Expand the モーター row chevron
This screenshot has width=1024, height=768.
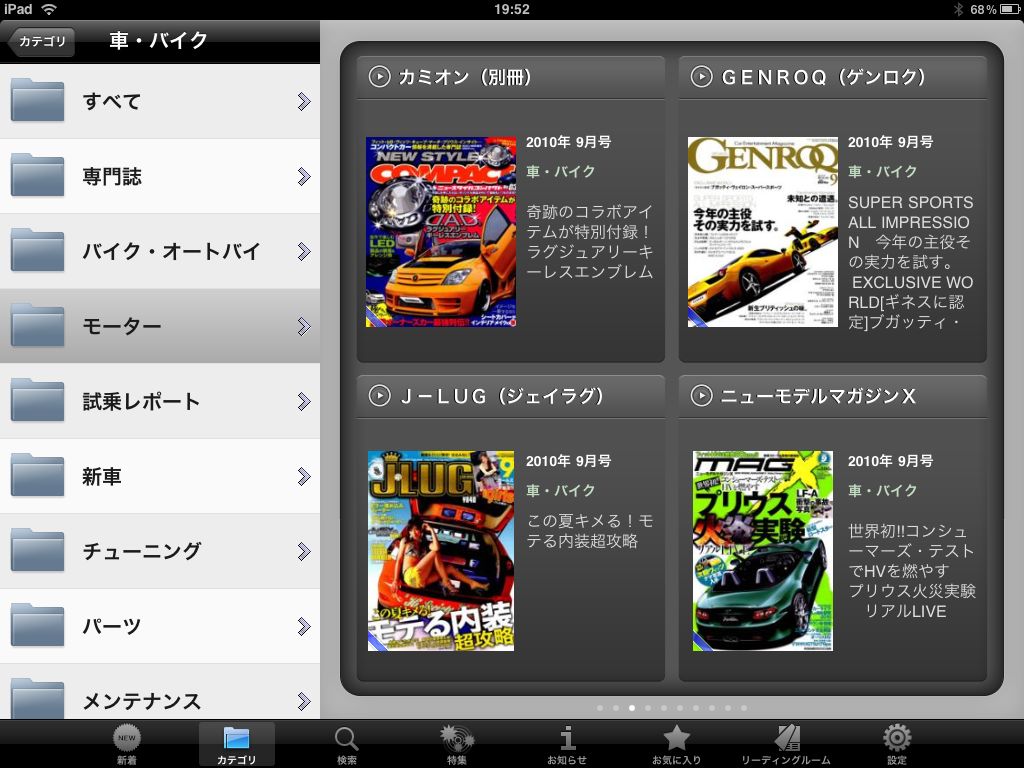(304, 327)
